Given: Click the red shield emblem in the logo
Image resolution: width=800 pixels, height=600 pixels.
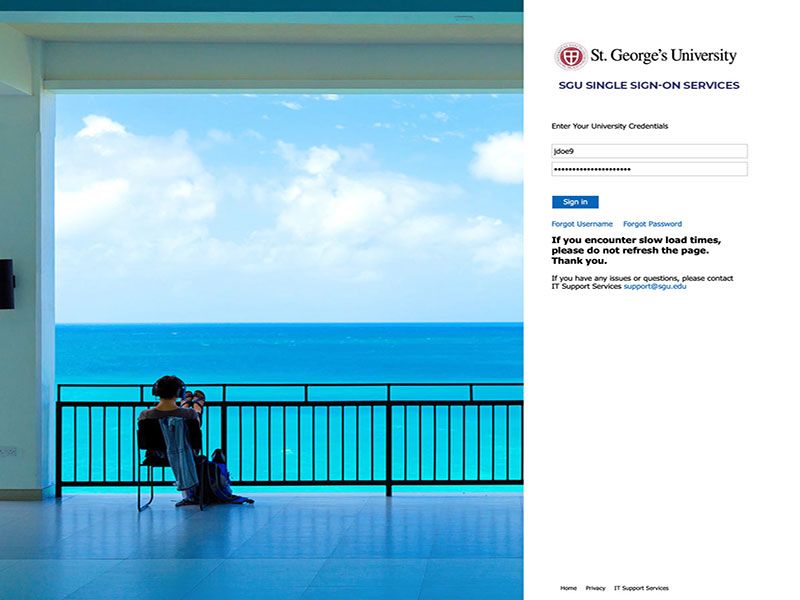Looking at the screenshot, I should click(x=570, y=55).
